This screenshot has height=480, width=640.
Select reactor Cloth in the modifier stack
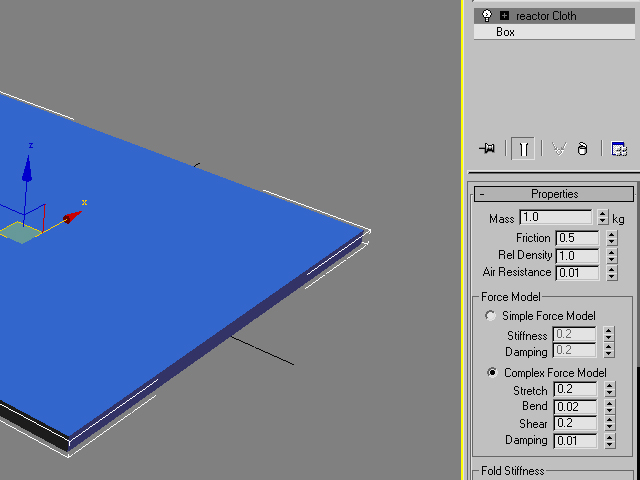tap(545, 16)
